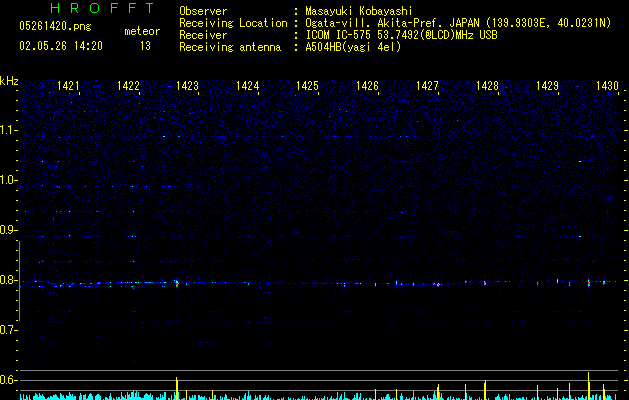Select receiver text ICOM IC-575 53.7492 MHz USB
Viewport: 629px width, 400px height.
(x=401, y=35)
